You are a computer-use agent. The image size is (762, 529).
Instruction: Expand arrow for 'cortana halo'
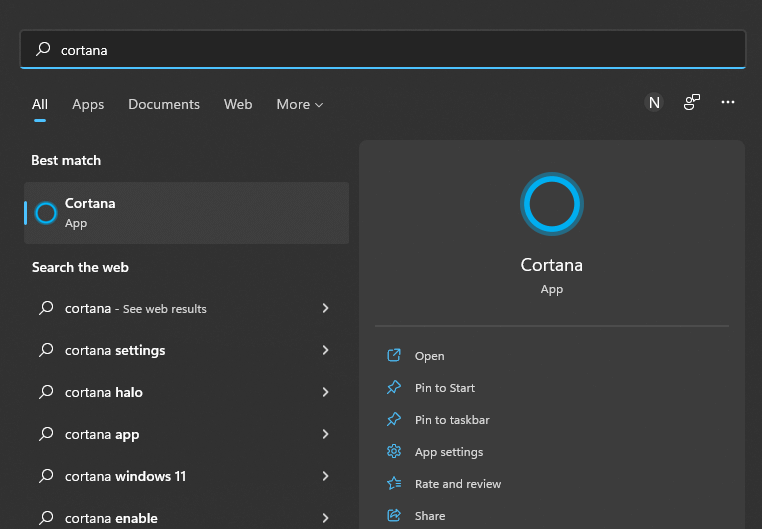point(326,392)
